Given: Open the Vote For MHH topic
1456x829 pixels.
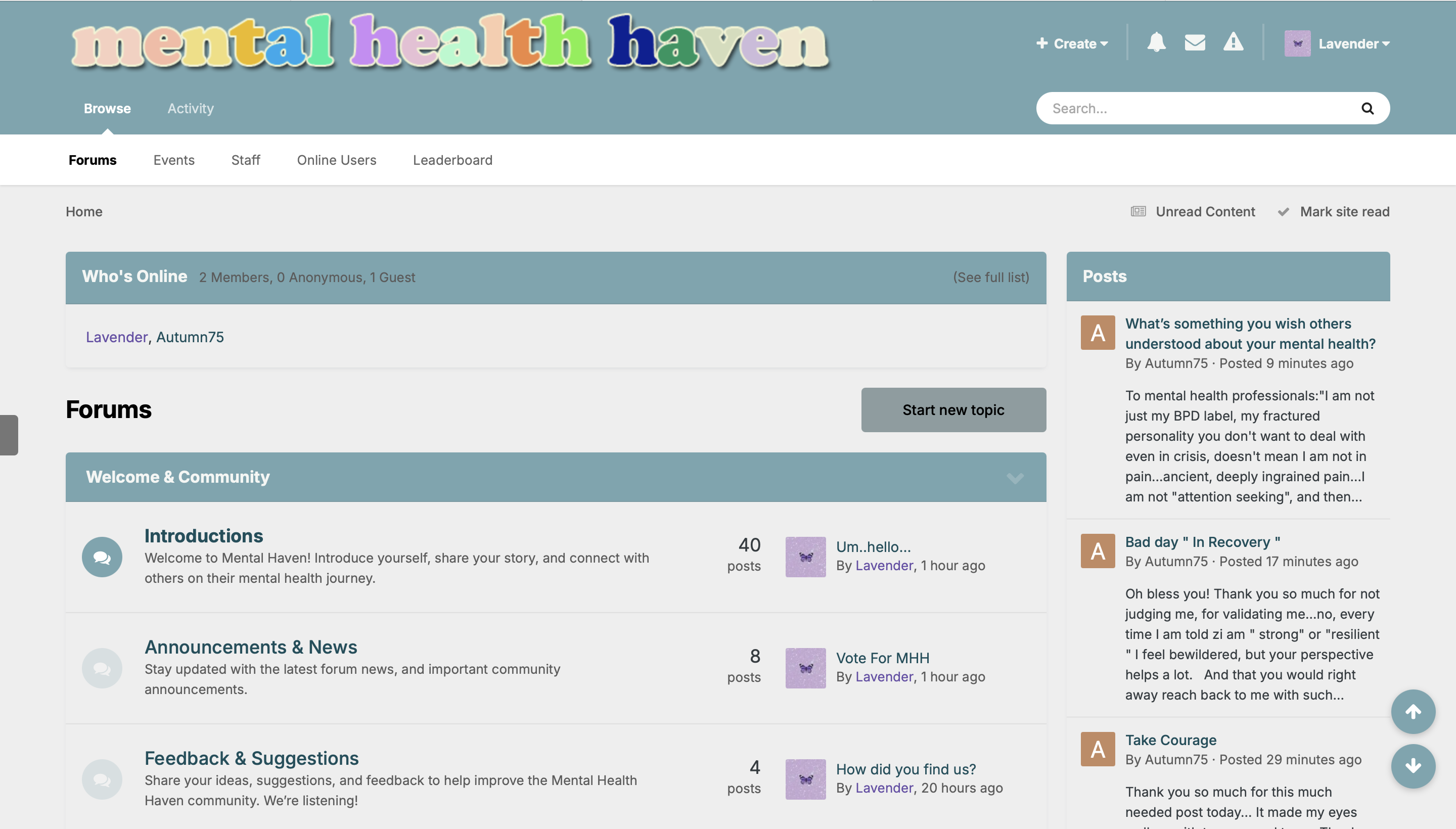Looking at the screenshot, I should pyautogui.click(x=882, y=658).
